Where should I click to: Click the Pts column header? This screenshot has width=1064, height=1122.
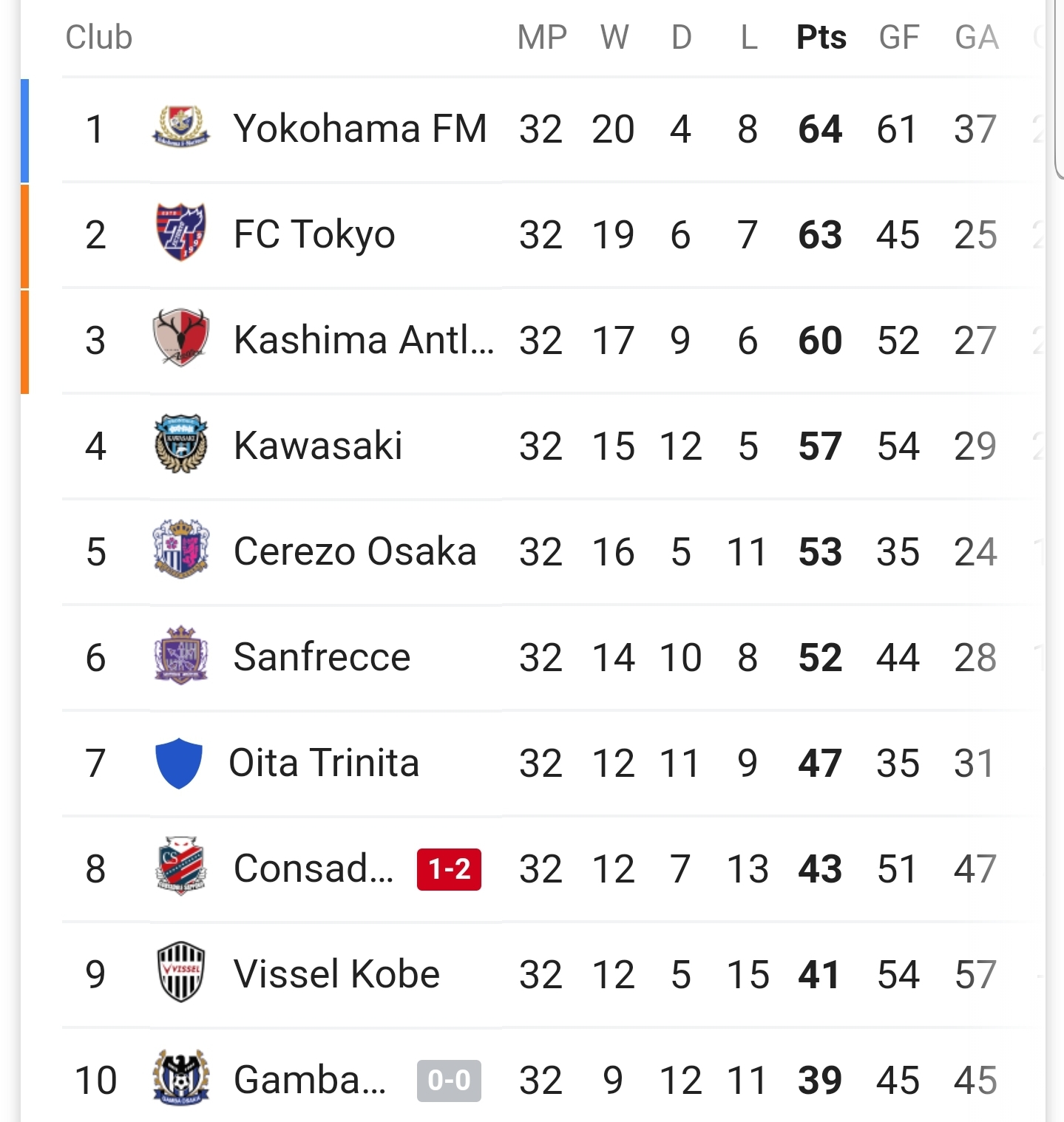pyautogui.click(x=821, y=37)
